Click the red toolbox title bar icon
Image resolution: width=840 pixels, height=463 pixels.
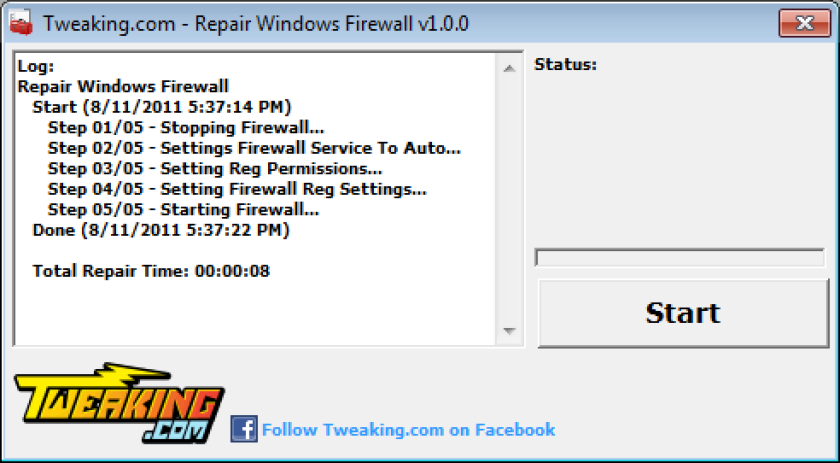21,24
